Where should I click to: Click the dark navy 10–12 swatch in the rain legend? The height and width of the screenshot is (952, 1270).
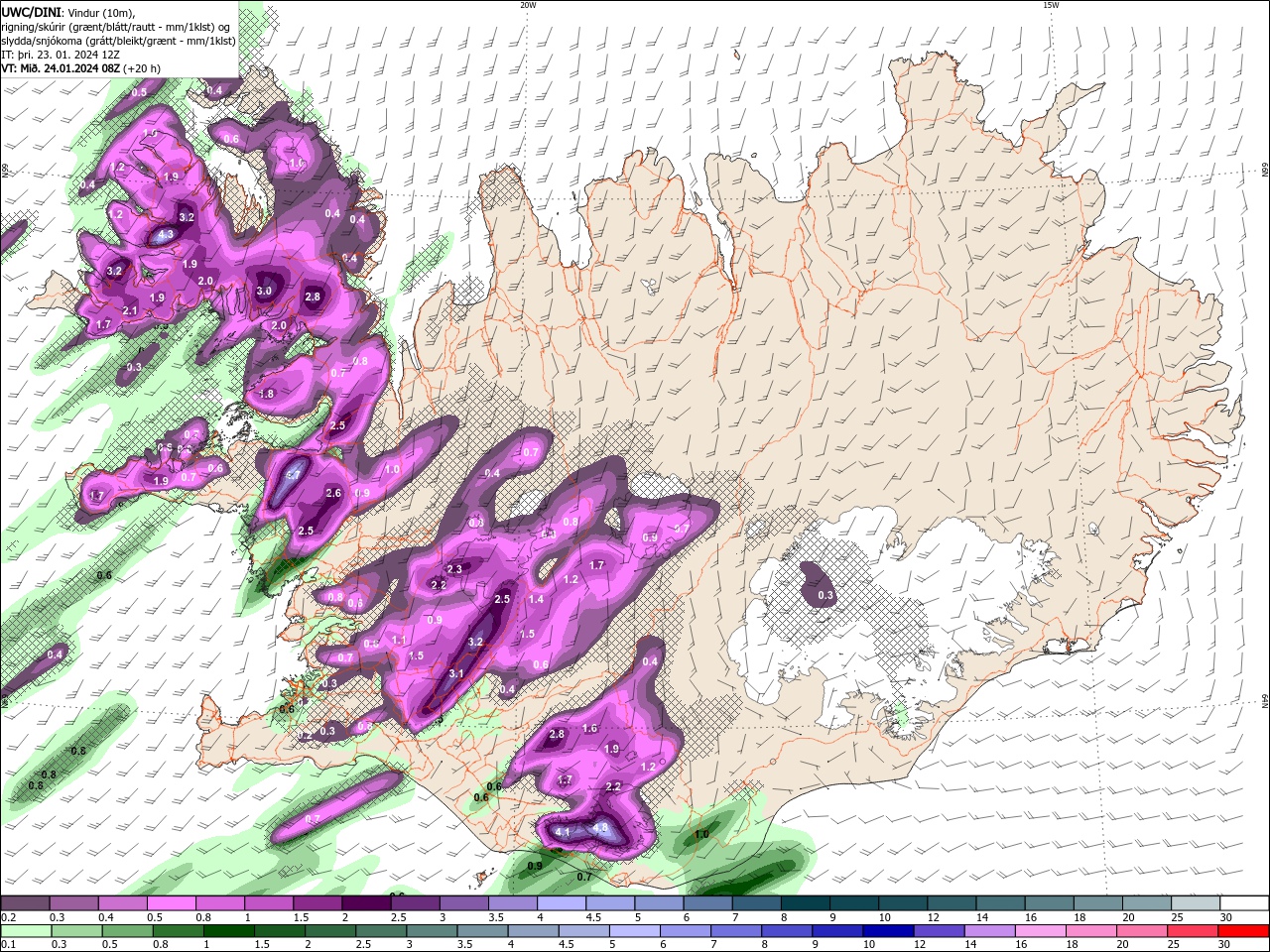pos(886,931)
